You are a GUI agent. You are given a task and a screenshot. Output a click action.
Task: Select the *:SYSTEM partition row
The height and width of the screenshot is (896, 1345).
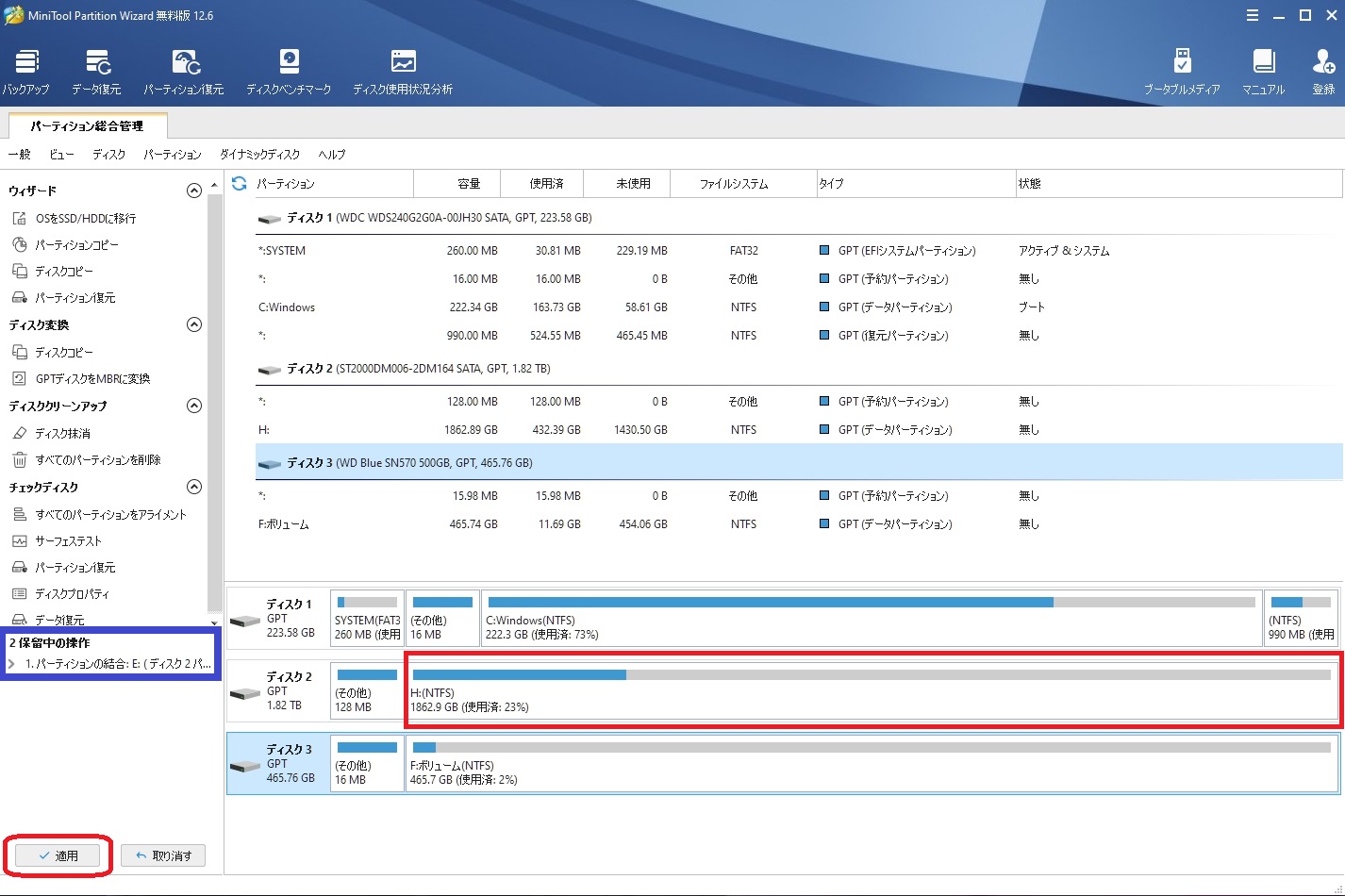[798, 251]
